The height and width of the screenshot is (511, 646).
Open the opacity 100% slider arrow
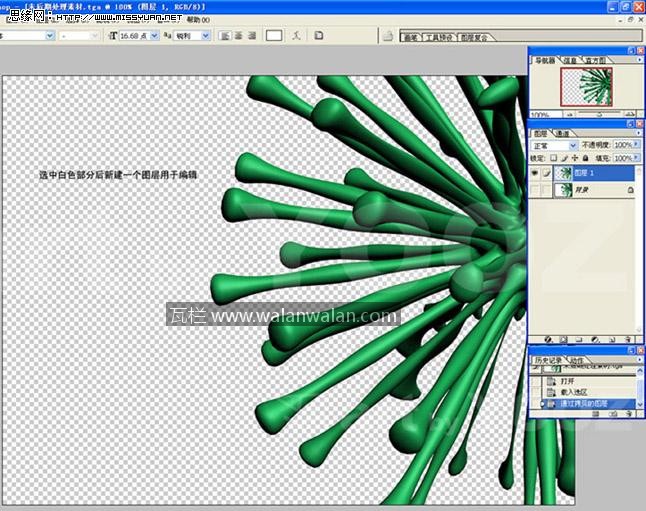637,145
